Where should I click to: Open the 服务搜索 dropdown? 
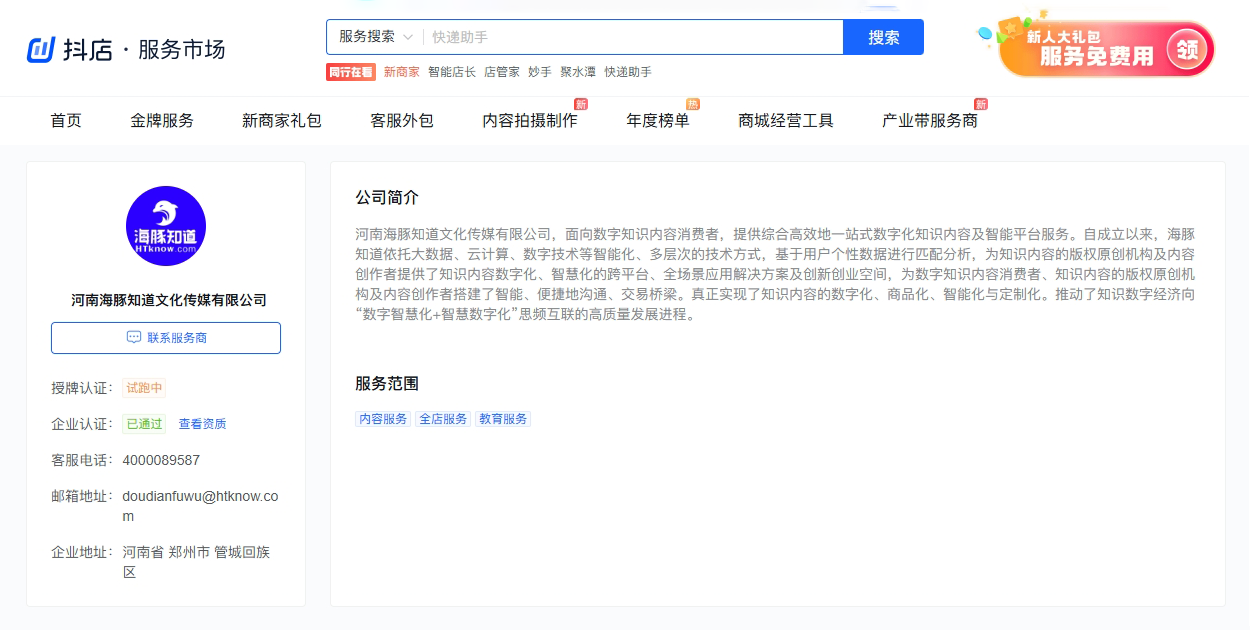pos(375,37)
